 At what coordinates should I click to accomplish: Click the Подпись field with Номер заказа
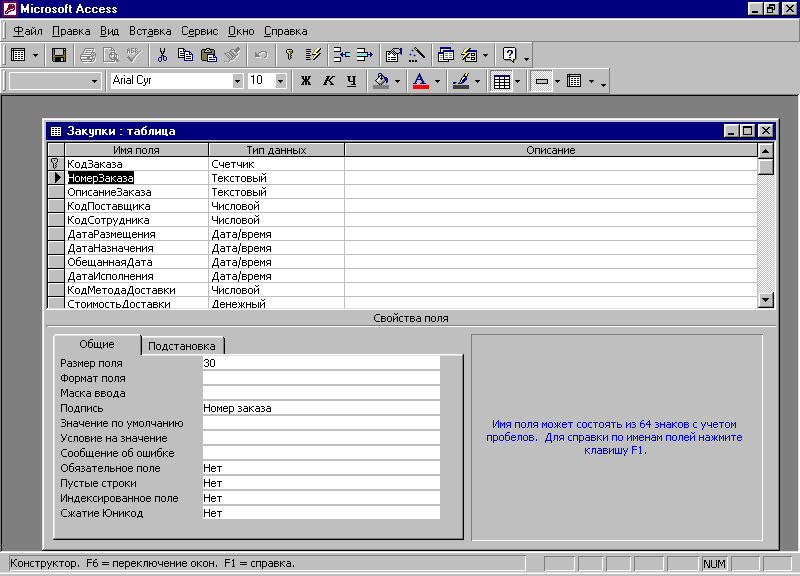(x=321, y=408)
